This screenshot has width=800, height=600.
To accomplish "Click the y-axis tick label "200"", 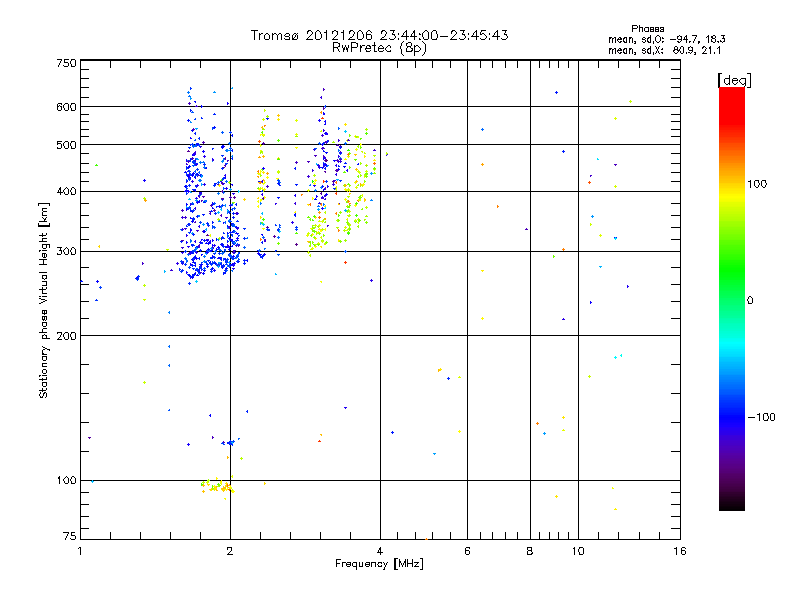I will point(66,336).
